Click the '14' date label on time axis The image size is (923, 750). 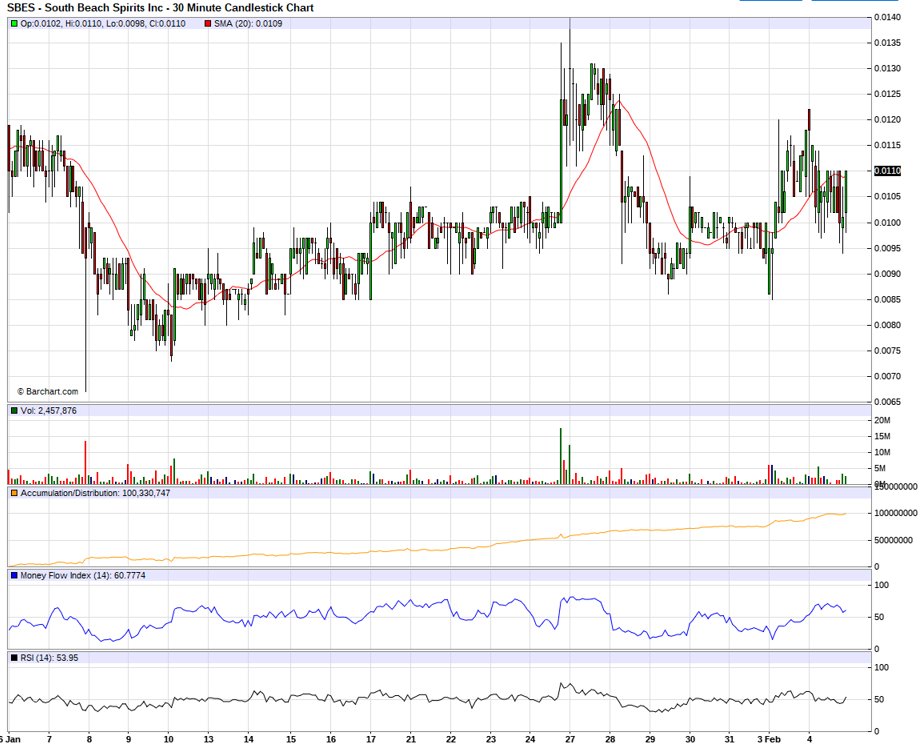point(248,739)
